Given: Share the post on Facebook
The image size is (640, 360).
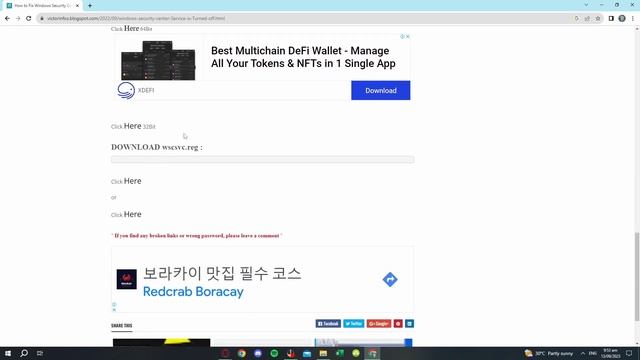Looking at the screenshot, I should pos(328,324).
